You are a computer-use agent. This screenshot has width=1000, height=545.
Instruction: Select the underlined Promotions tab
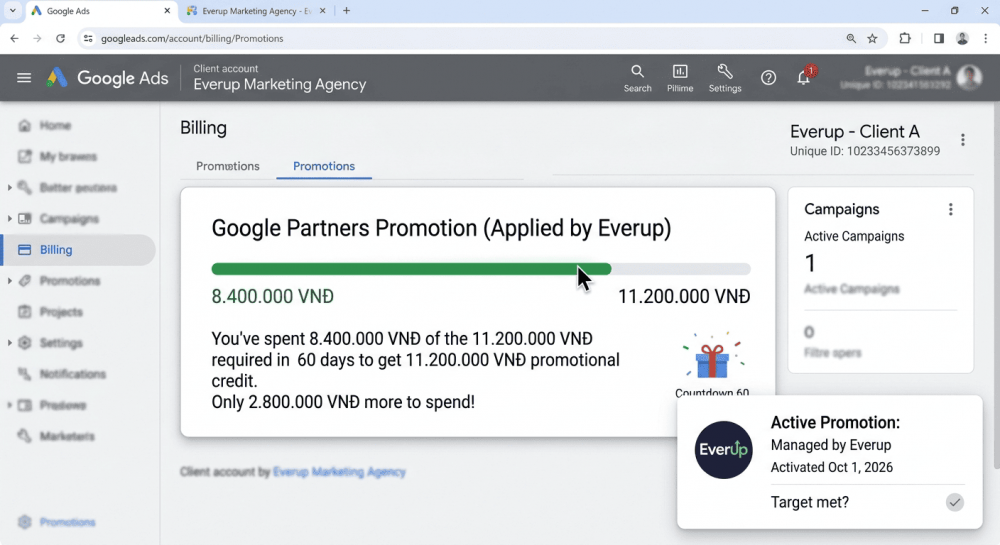click(x=324, y=166)
